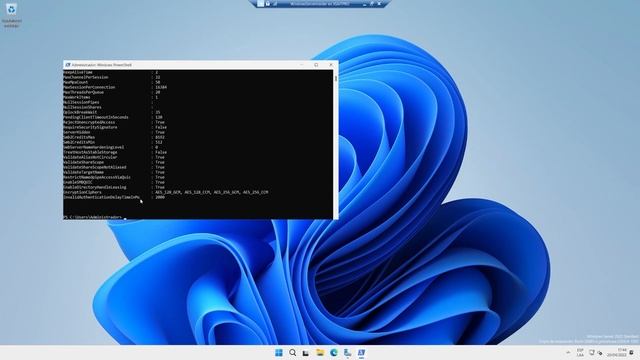Click the AES_128_GCM cipher list value
This screenshot has width=640, height=360.
coord(211,192)
